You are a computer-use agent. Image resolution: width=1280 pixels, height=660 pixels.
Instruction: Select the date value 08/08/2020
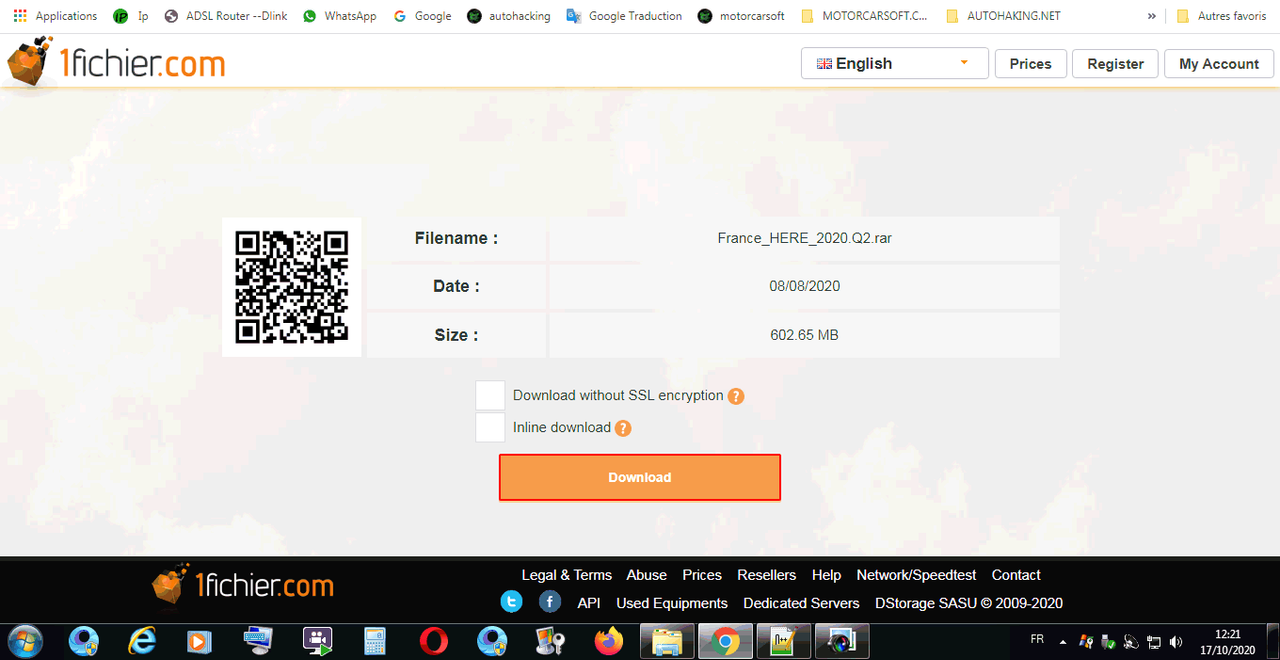804,286
